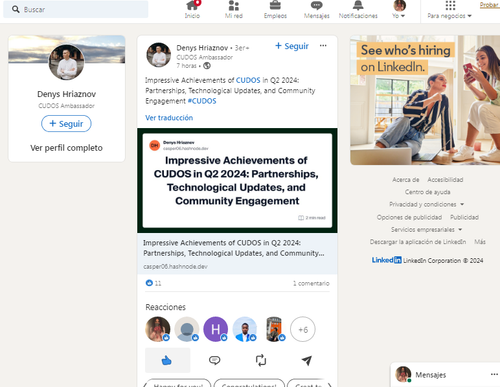Click the purple H reactor avatar
Image resolution: width=500 pixels, height=387 pixels.
point(216,329)
